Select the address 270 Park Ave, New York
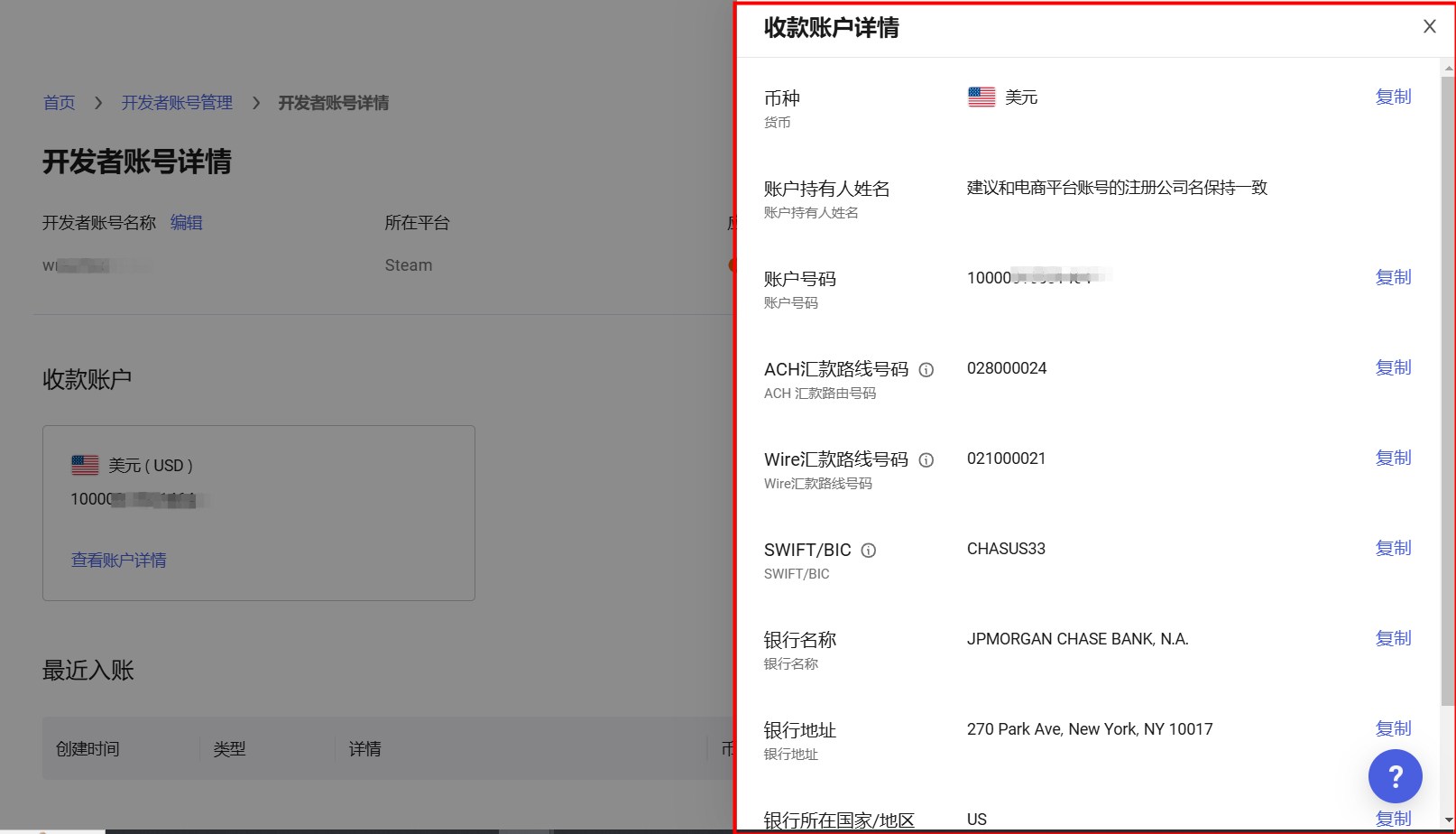 click(x=1090, y=729)
